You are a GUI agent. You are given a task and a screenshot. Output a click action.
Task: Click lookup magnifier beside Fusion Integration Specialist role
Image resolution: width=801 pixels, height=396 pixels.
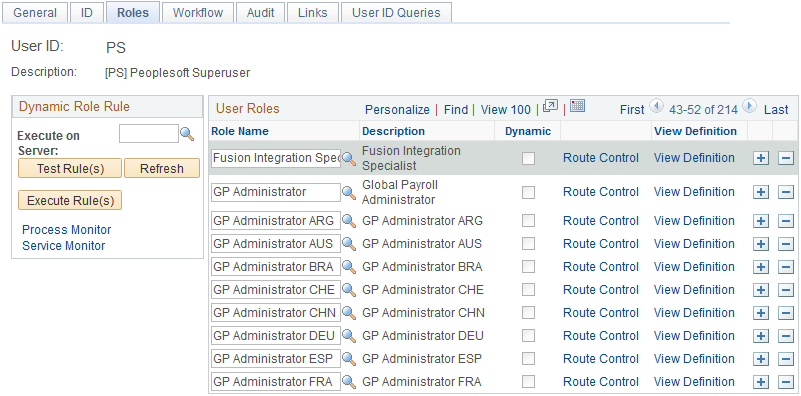click(x=349, y=158)
